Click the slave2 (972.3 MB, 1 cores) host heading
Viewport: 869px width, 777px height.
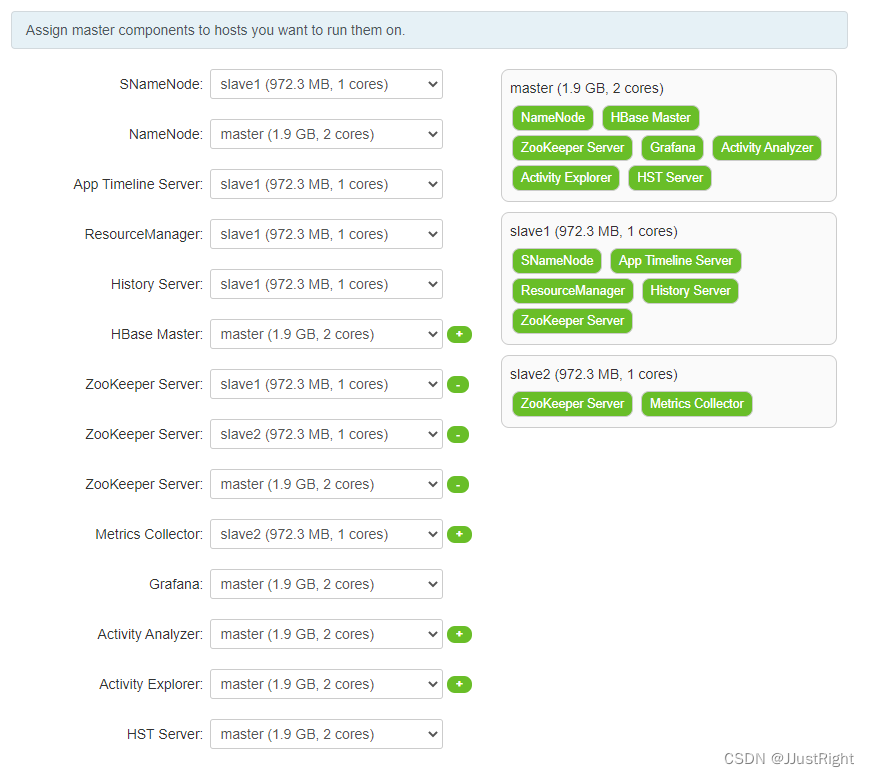(594, 374)
